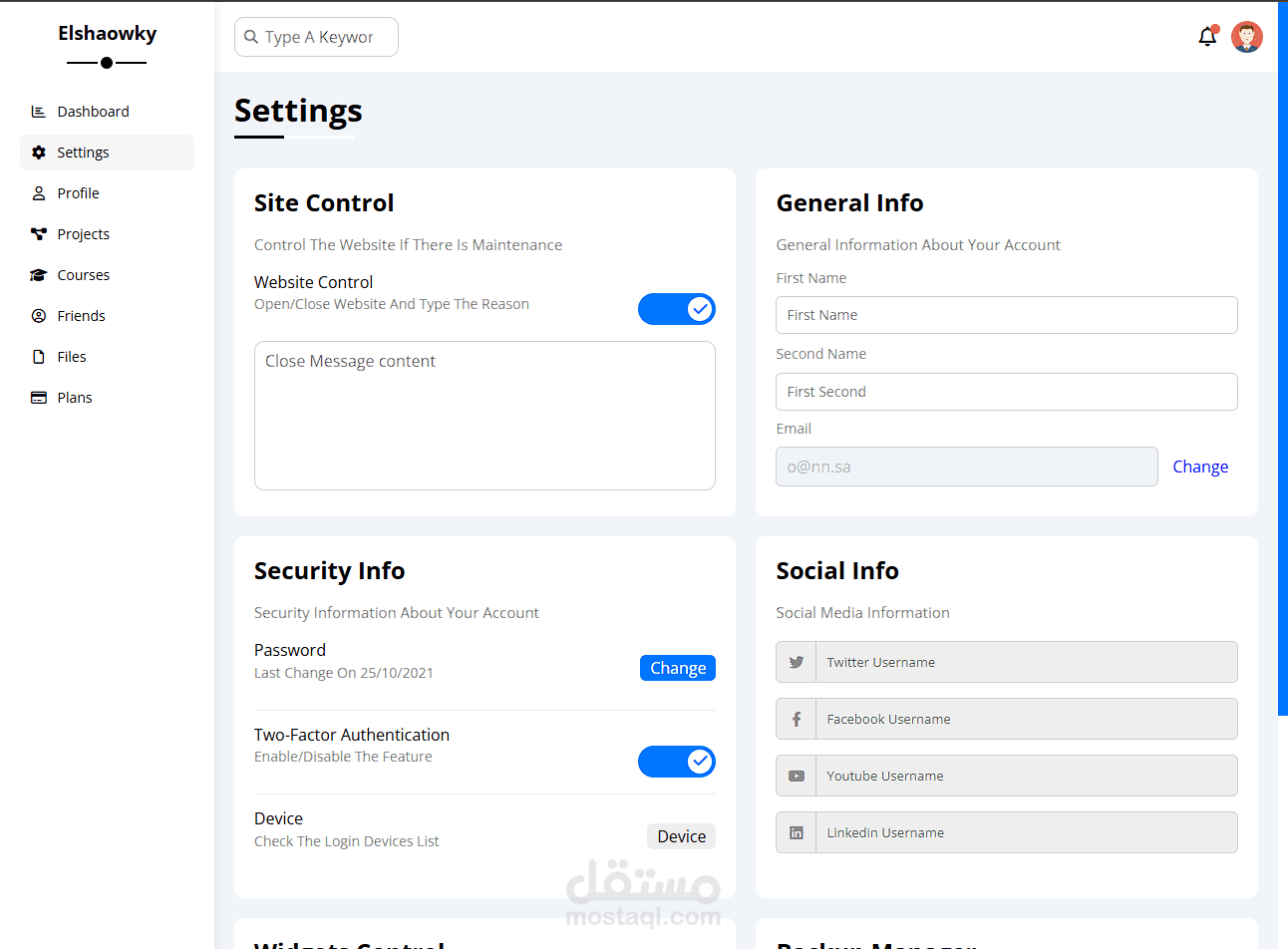Click the Settings page heading
Image resolution: width=1288 pixels, height=949 pixels.
click(298, 111)
